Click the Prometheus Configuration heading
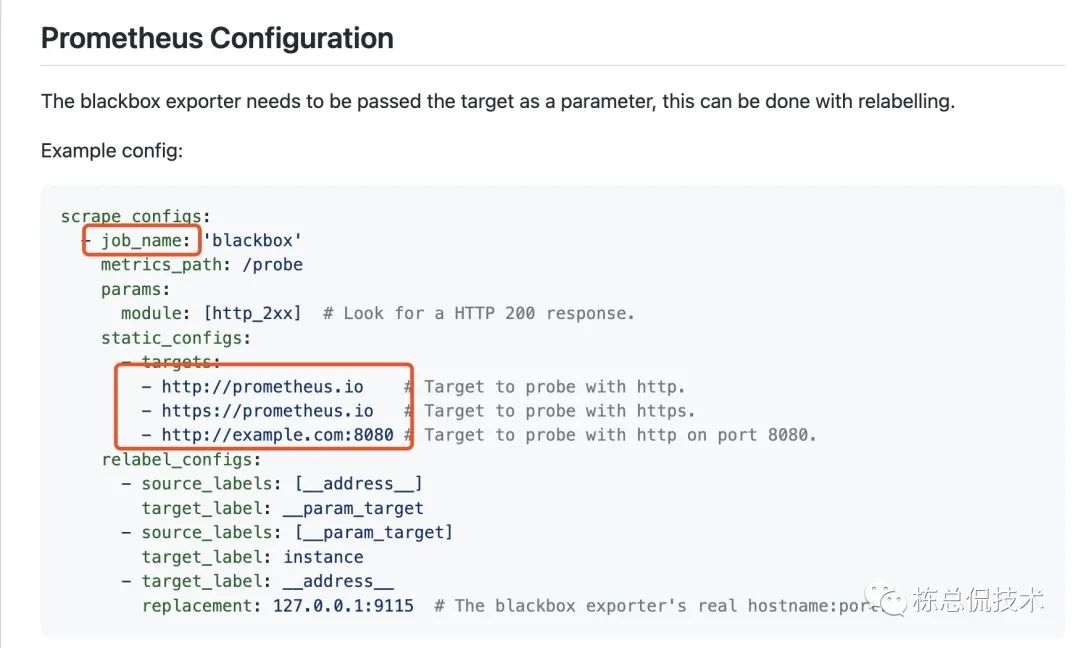The height and width of the screenshot is (648, 1080). (217, 39)
